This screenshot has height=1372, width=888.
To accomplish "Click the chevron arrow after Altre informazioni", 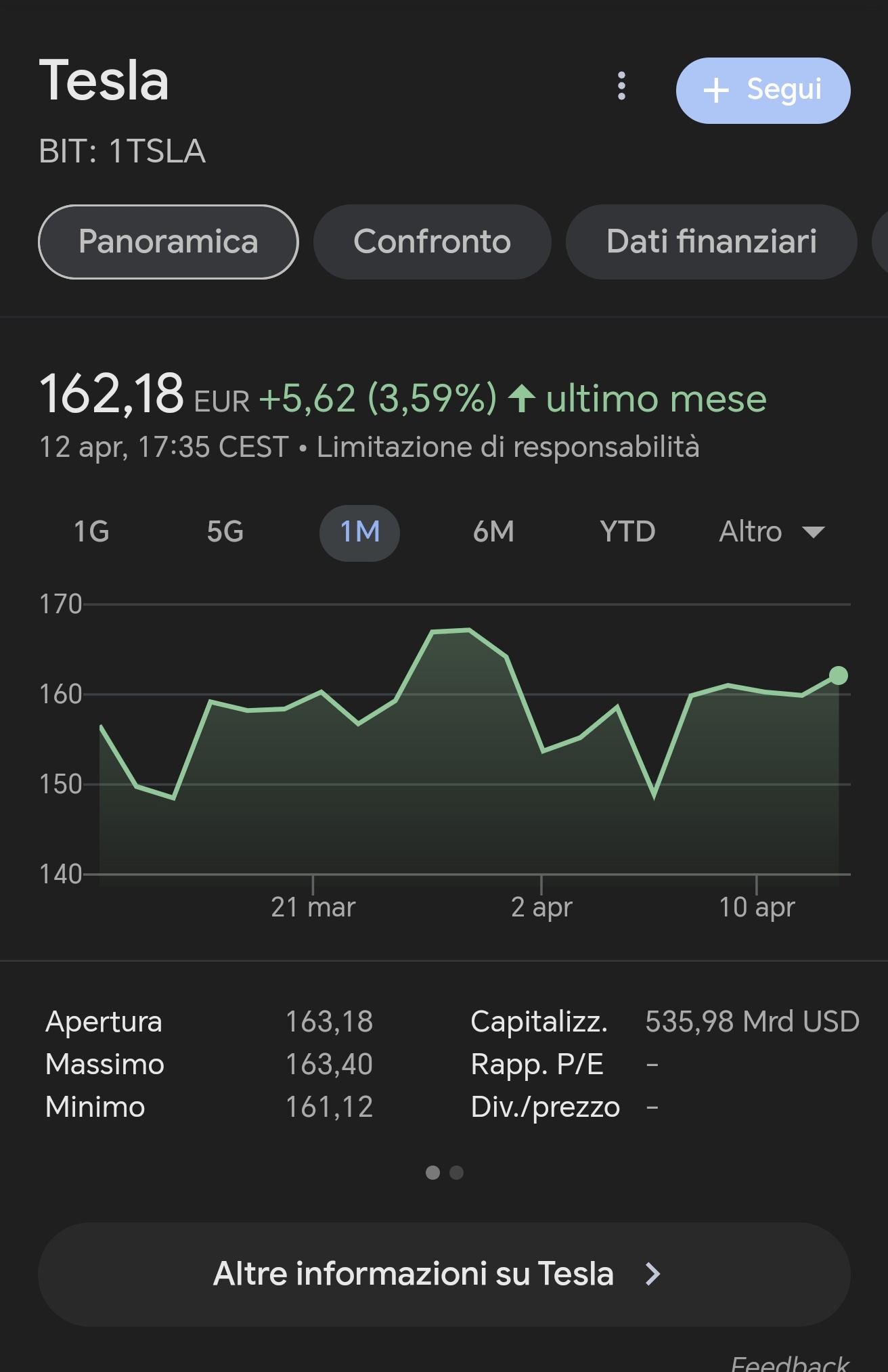I will tap(652, 1274).
